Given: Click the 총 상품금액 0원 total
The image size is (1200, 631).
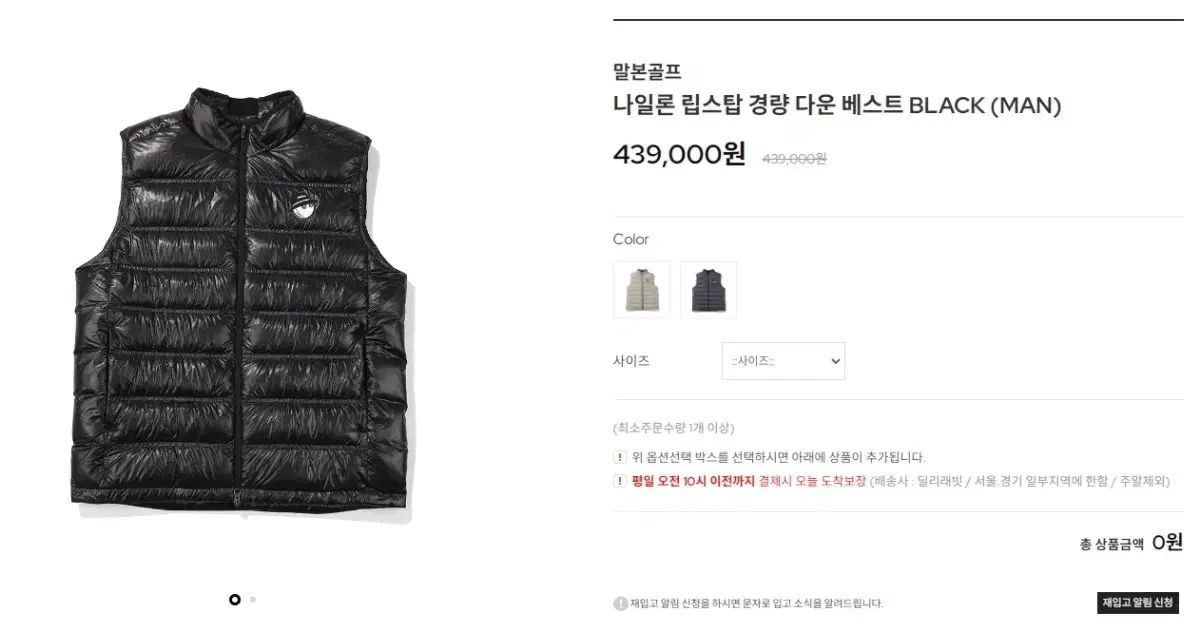Looking at the screenshot, I should (1131, 542).
